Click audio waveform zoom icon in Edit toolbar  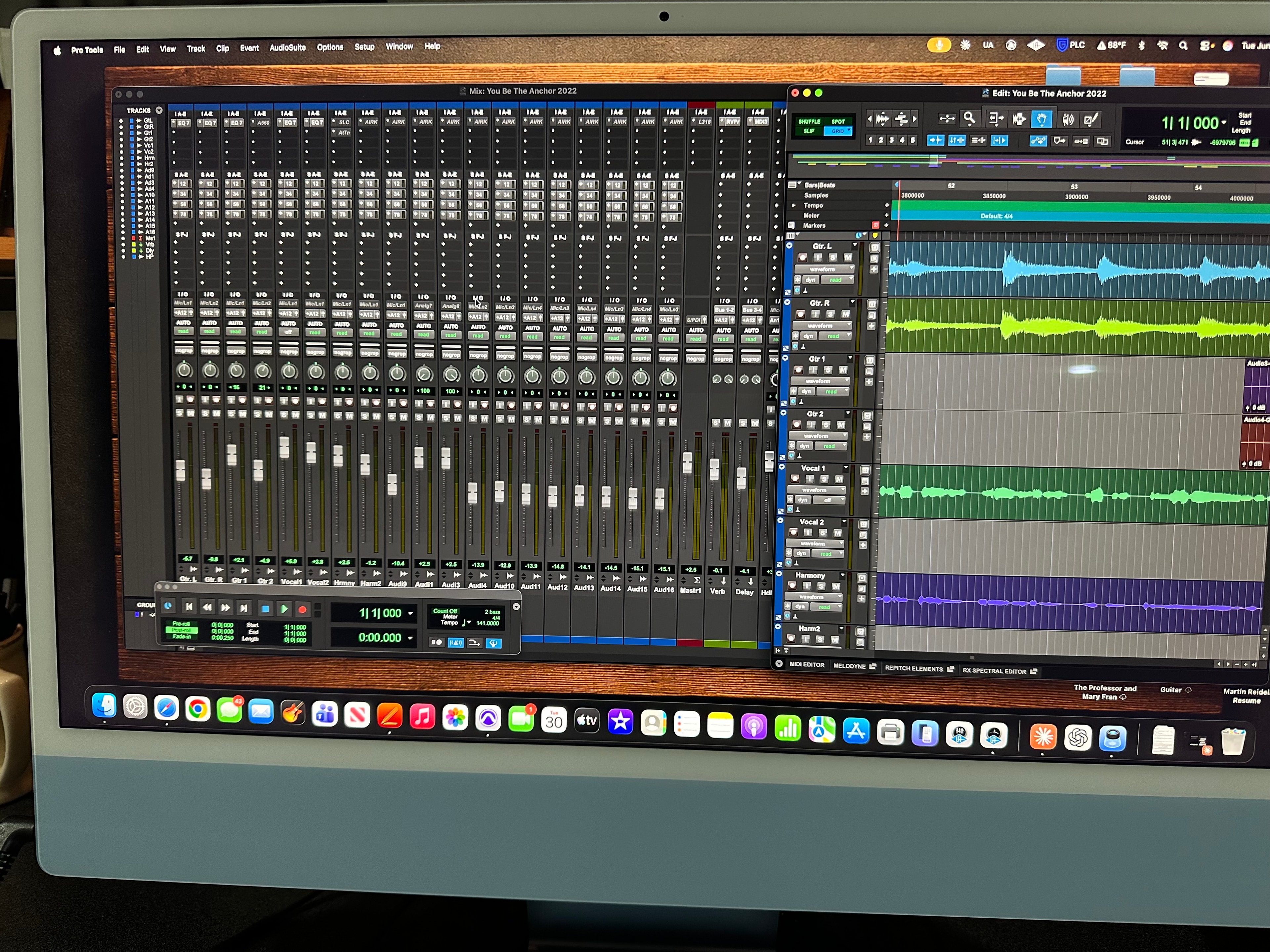(882, 119)
